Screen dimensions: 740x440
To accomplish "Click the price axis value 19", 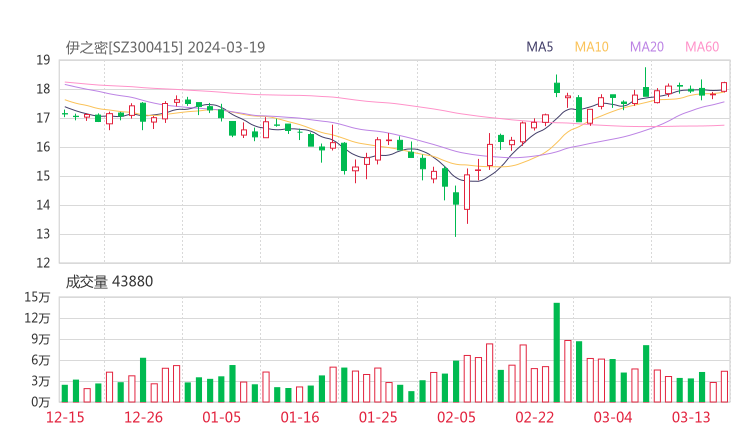I will (43, 60).
